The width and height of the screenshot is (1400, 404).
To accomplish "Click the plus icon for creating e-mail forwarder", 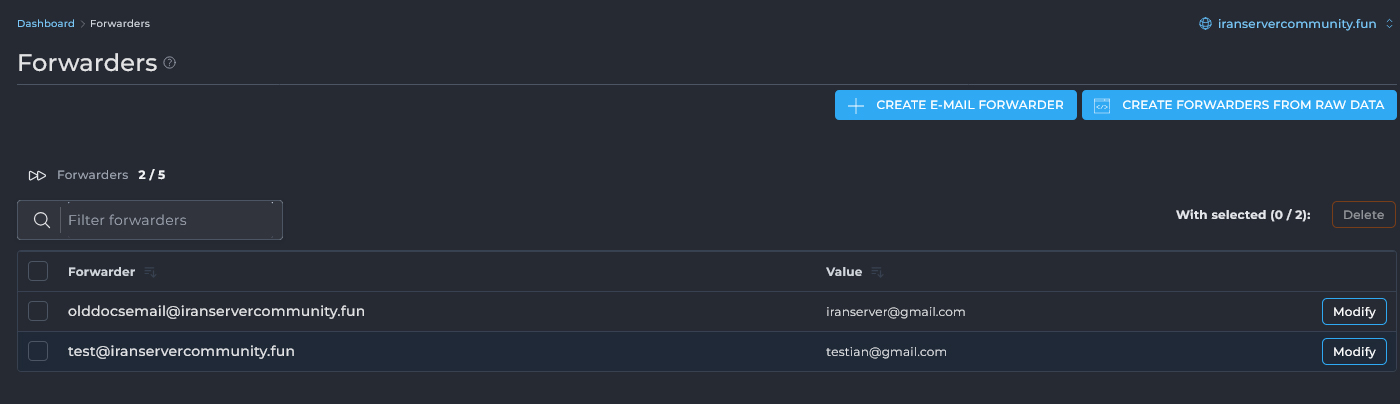I will tap(856, 105).
